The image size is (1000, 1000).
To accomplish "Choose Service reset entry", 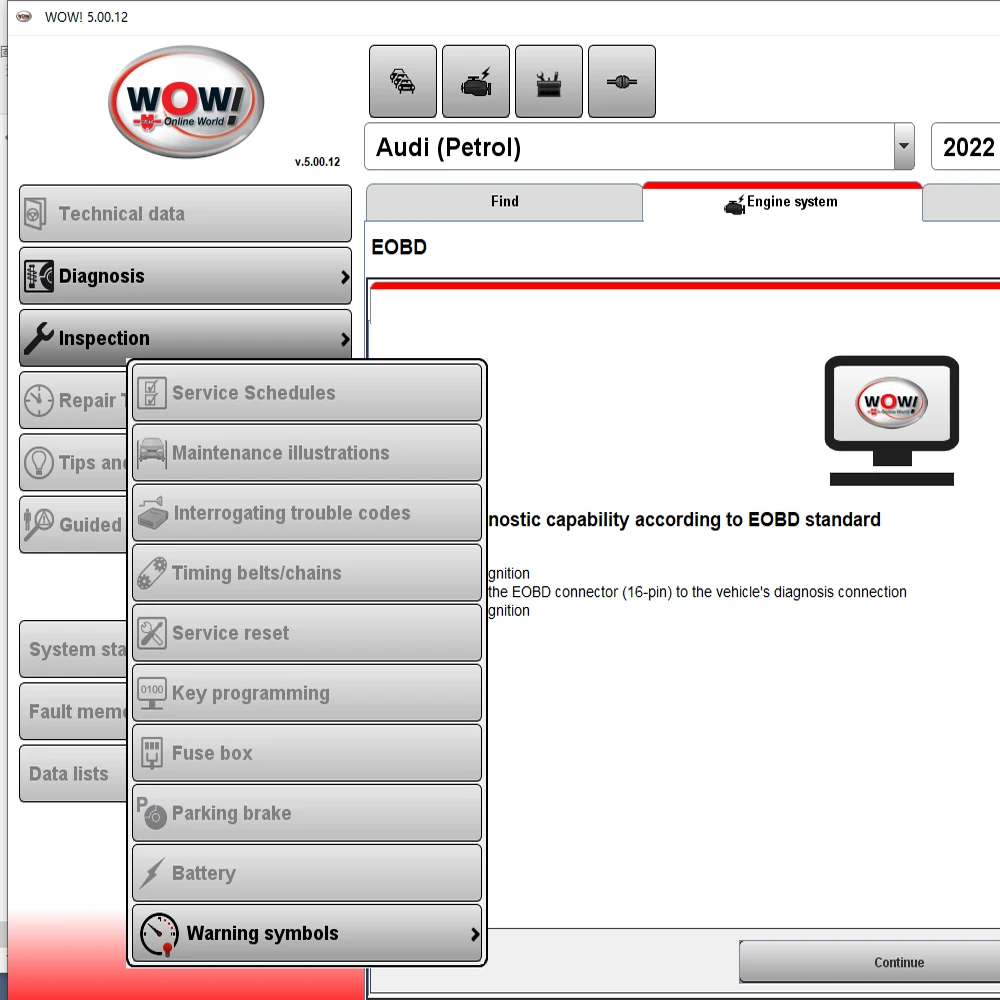I will [x=307, y=633].
